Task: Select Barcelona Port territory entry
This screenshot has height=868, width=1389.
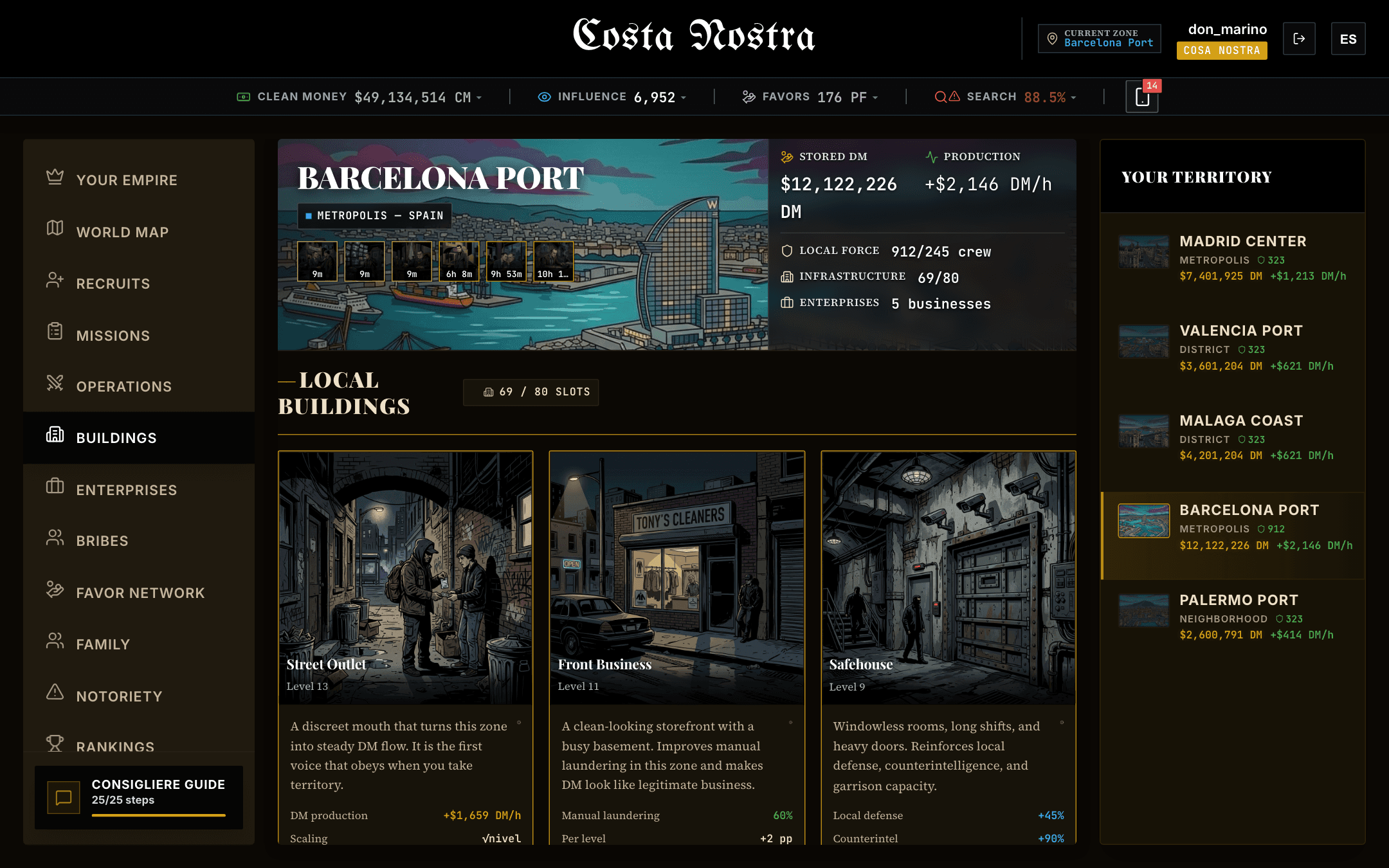Action: click(x=1232, y=536)
